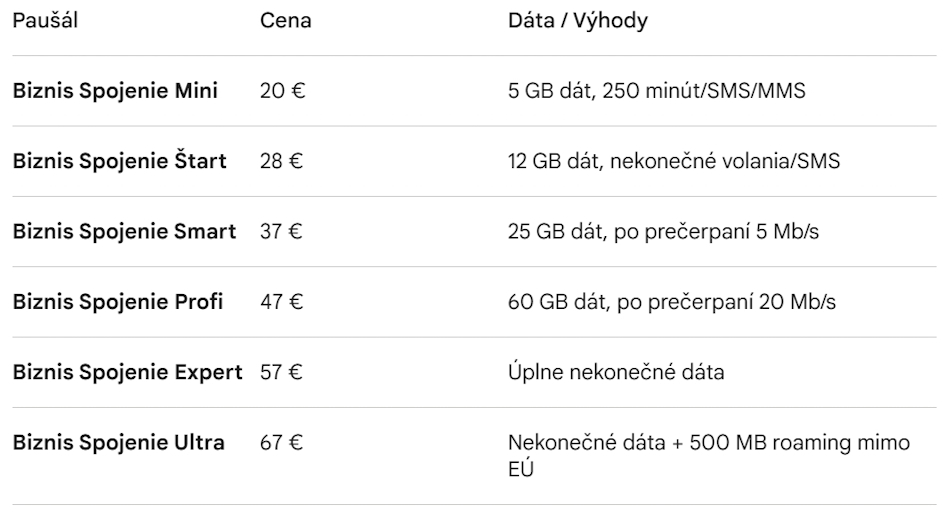The height and width of the screenshot is (521, 950).
Task: Select the 5 GB dát, 250 minút description
Action: point(656,91)
